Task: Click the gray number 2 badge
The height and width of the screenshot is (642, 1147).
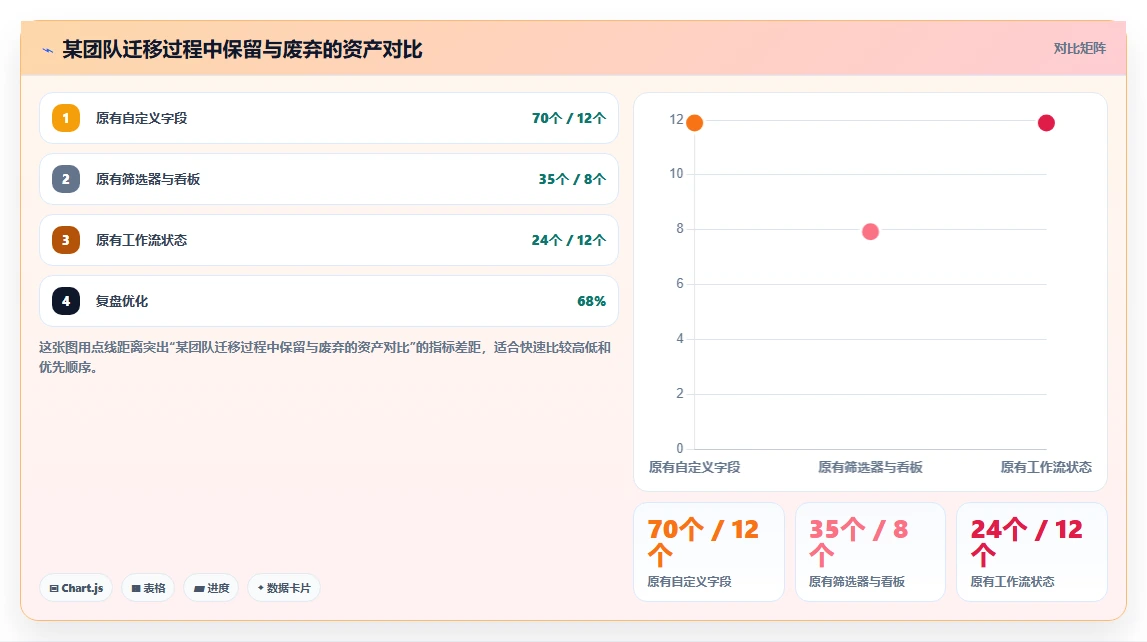Action: point(66,179)
